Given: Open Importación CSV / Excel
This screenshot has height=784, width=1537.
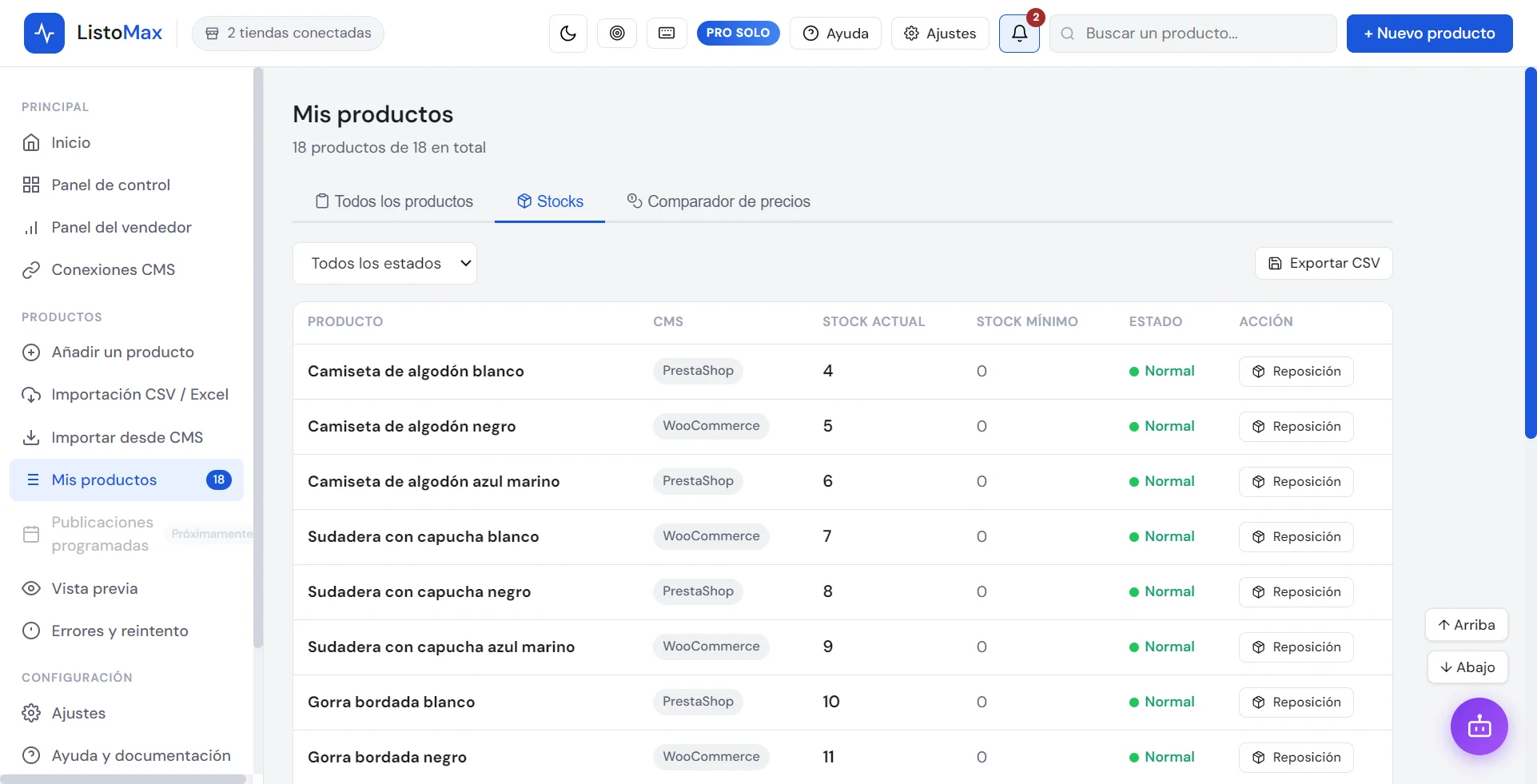Looking at the screenshot, I should pos(127,394).
